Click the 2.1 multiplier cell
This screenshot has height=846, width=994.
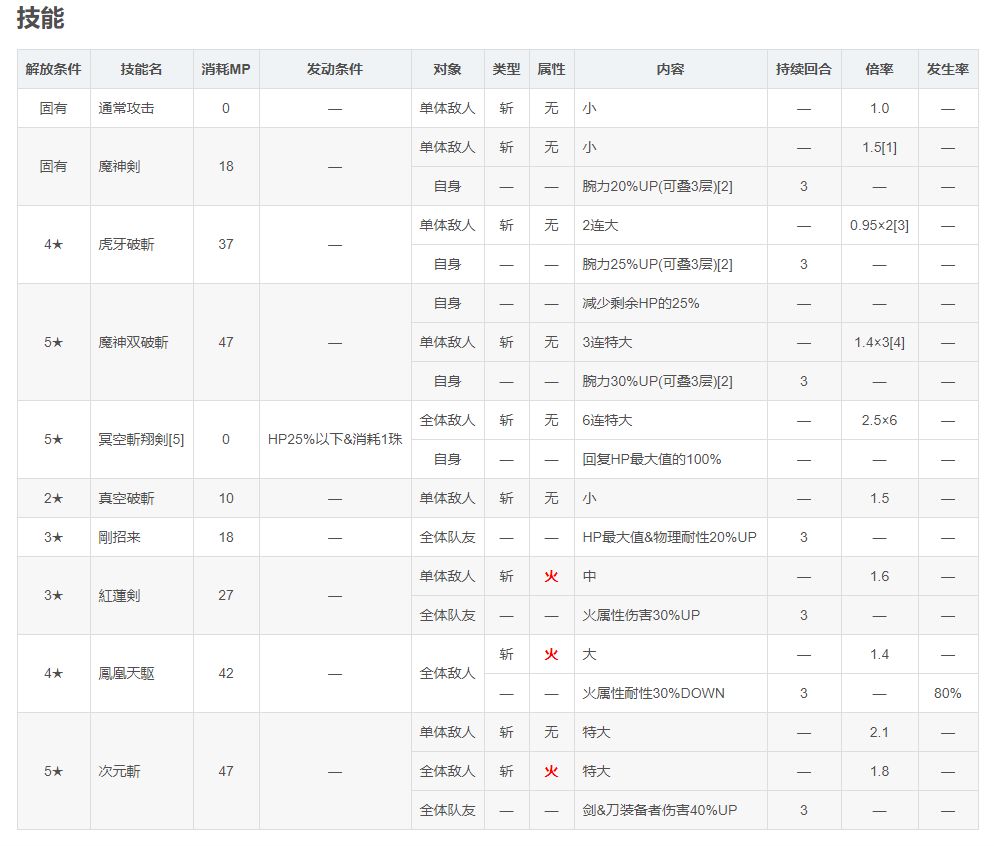879,733
